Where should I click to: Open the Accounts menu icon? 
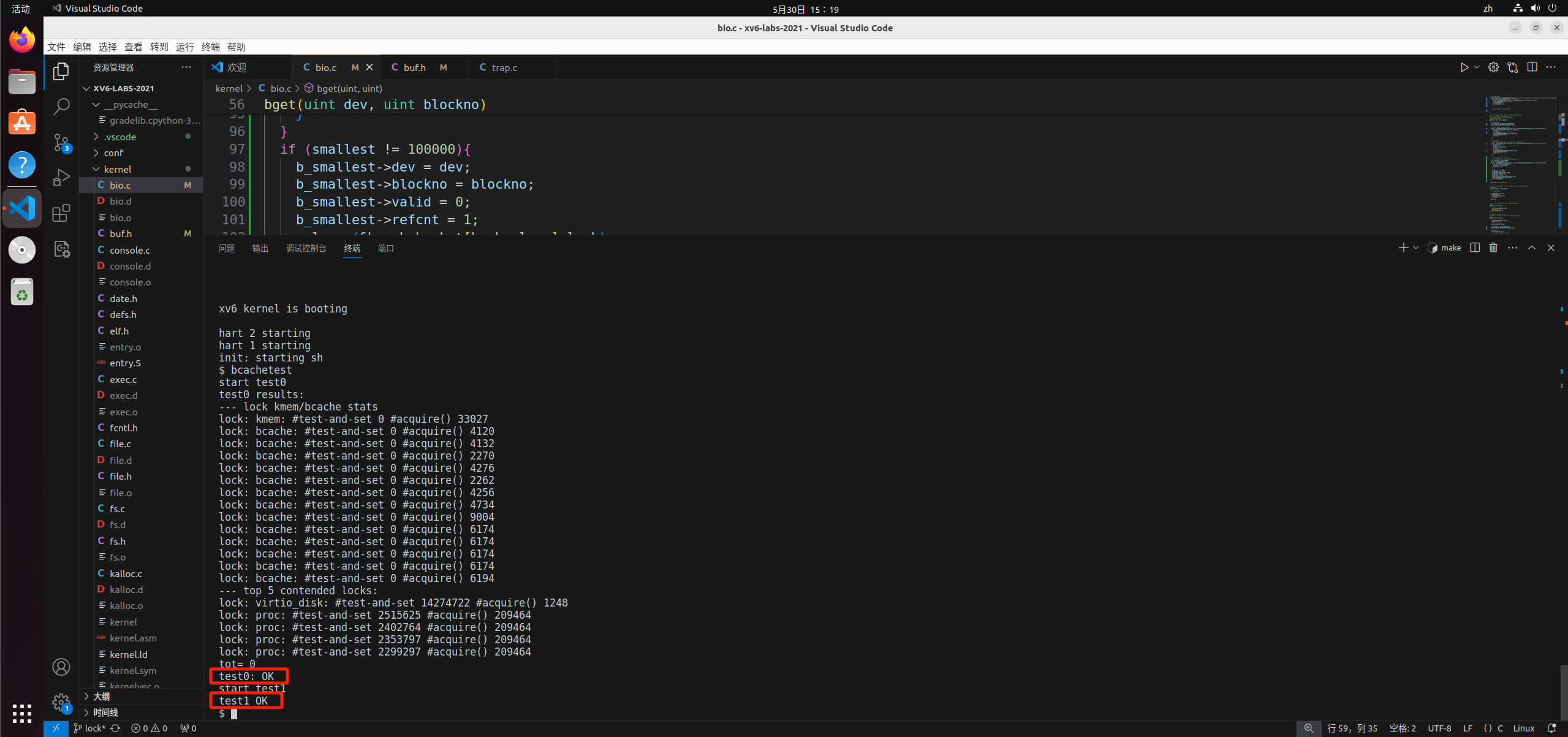pyautogui.click(x=61, y=667)
